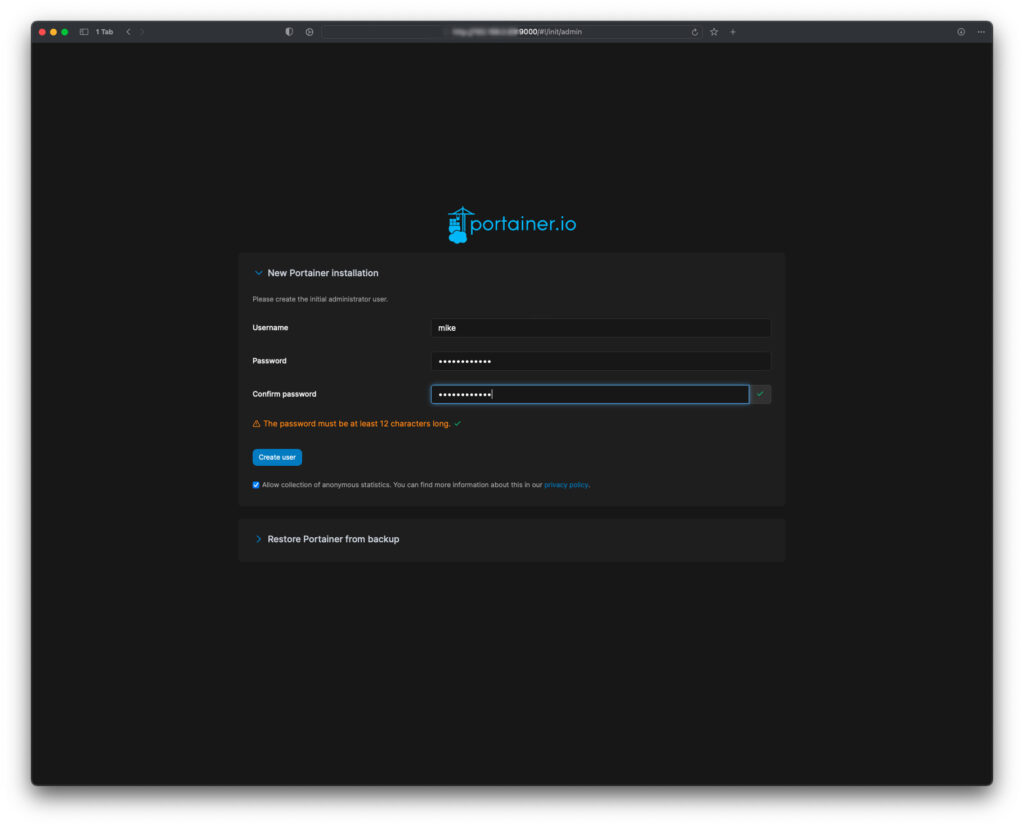Image resolution: width=1024 pixels, height=827 pixels.
Task: Click the portainer.io logo
Action: [x=512, y=225]
